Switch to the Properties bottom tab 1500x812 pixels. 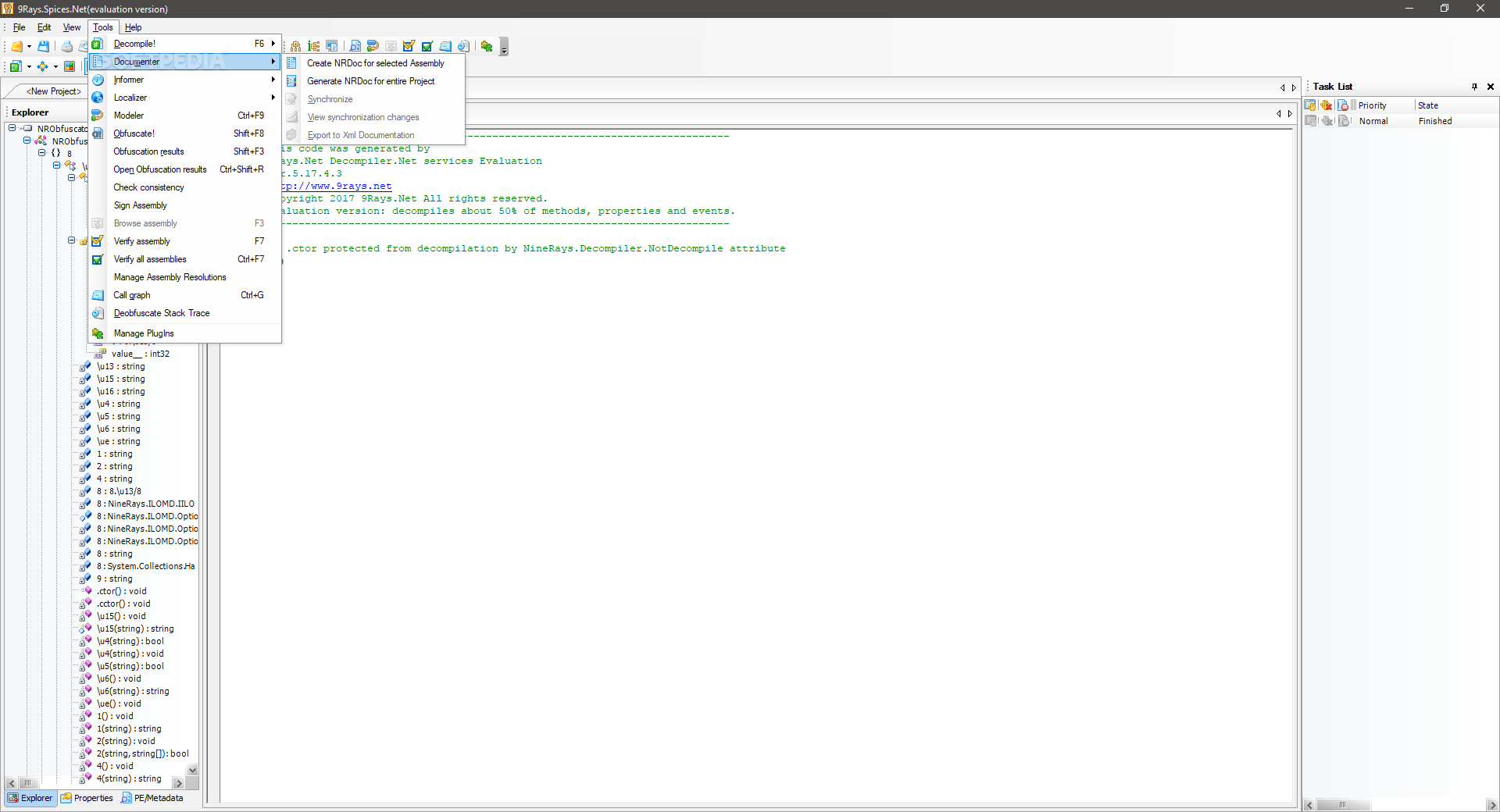point(87,798)
